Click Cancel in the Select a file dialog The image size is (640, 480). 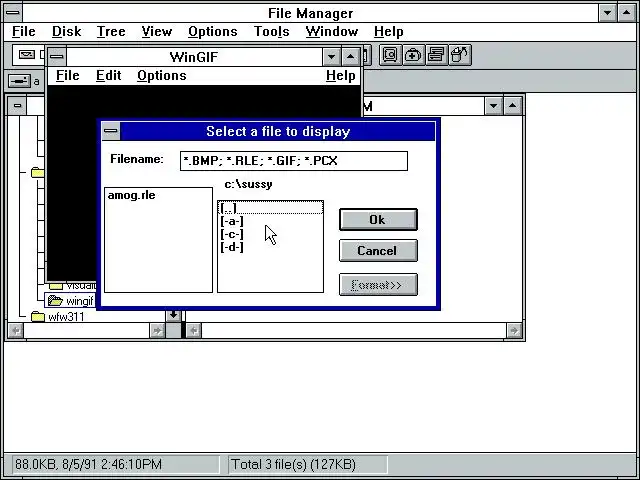378,251
